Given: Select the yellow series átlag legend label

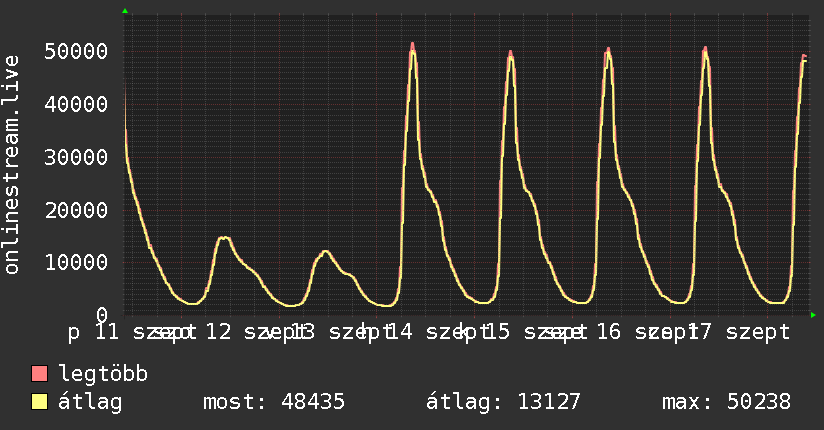Looking at the screenshot, I should (90, 402).
